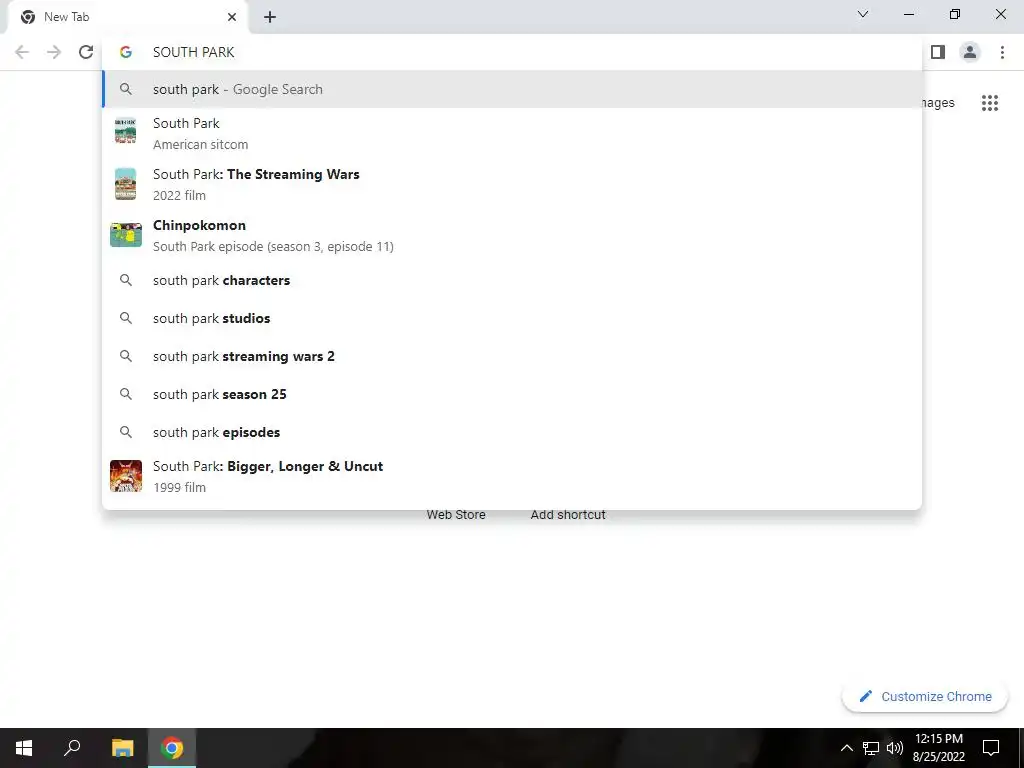Screen dimensions: 1024x768
Task: Open the notification center icon
Action: click(991, 748)
